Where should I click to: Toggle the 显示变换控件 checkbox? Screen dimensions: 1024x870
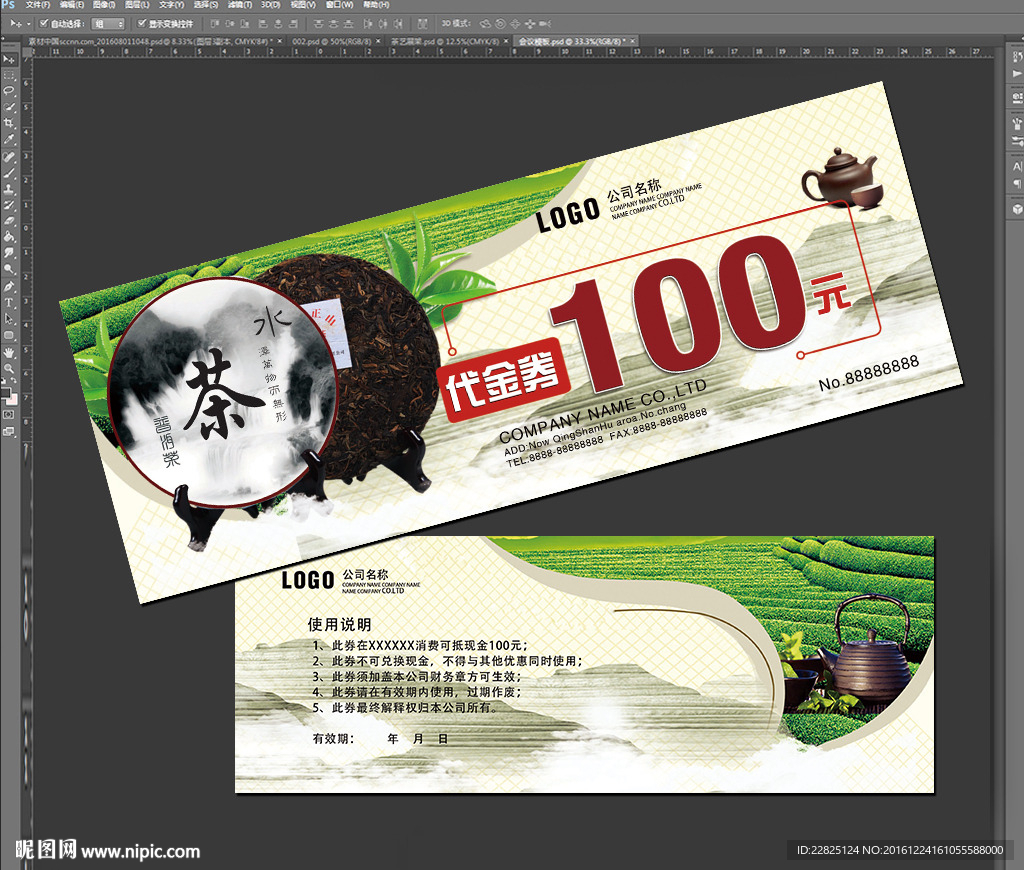tap(142, 24)
